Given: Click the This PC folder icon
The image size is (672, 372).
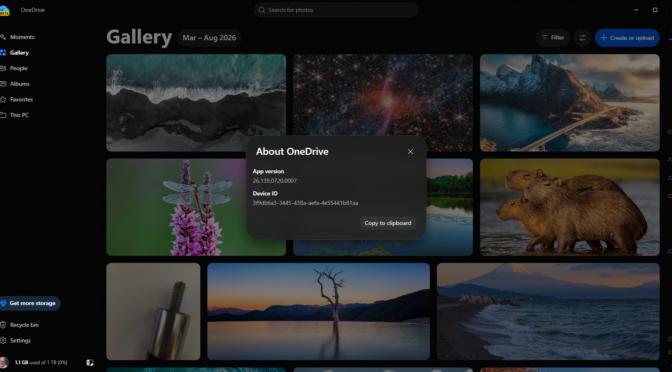Looking at the screenshot, I should 3,115.
